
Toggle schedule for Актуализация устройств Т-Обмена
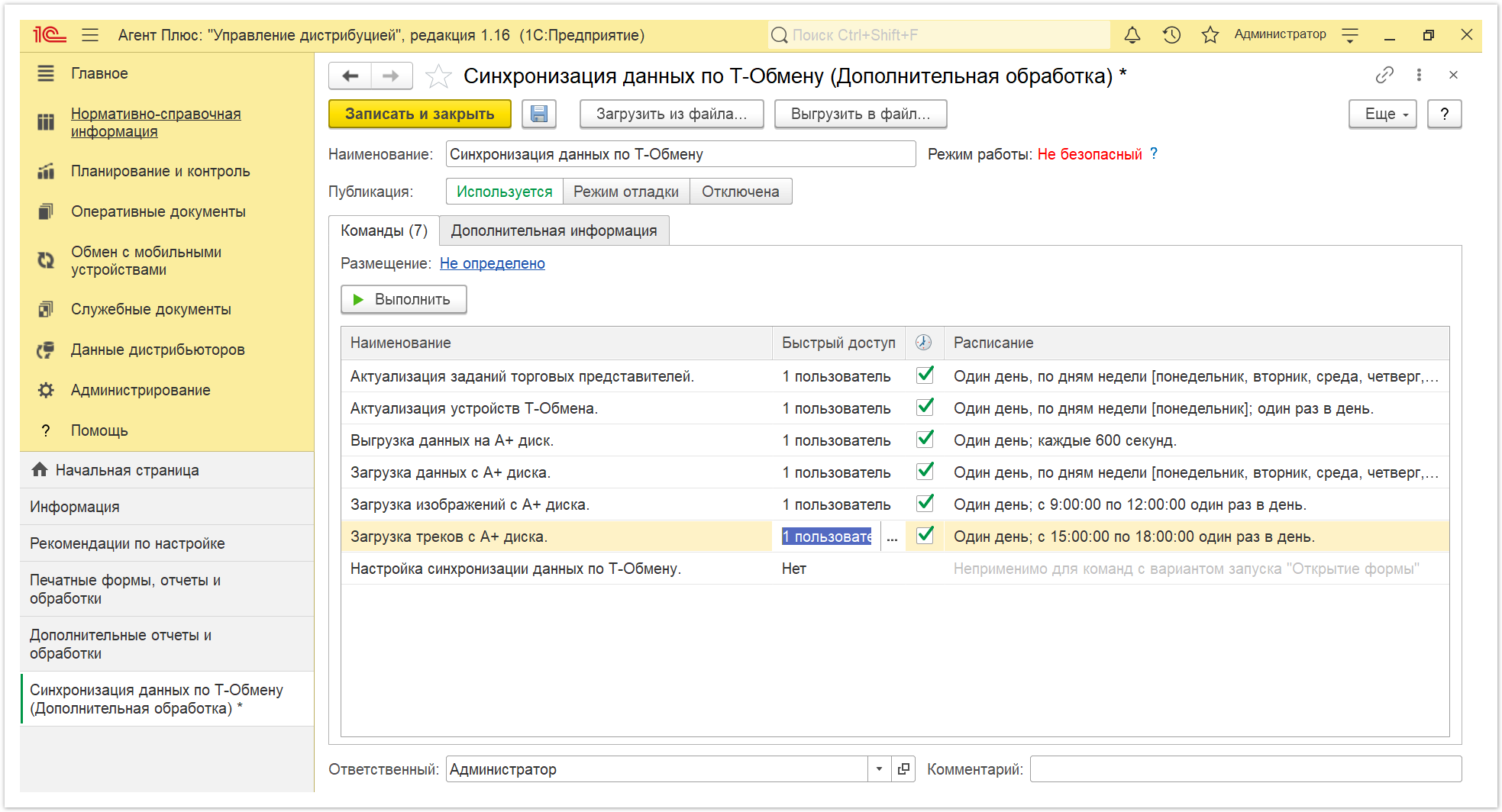[925, 407]
